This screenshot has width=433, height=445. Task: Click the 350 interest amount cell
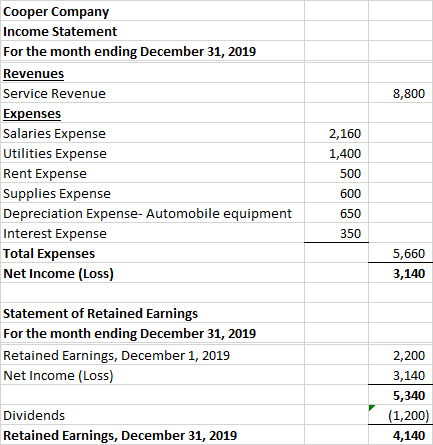click(x=336, y=233)
